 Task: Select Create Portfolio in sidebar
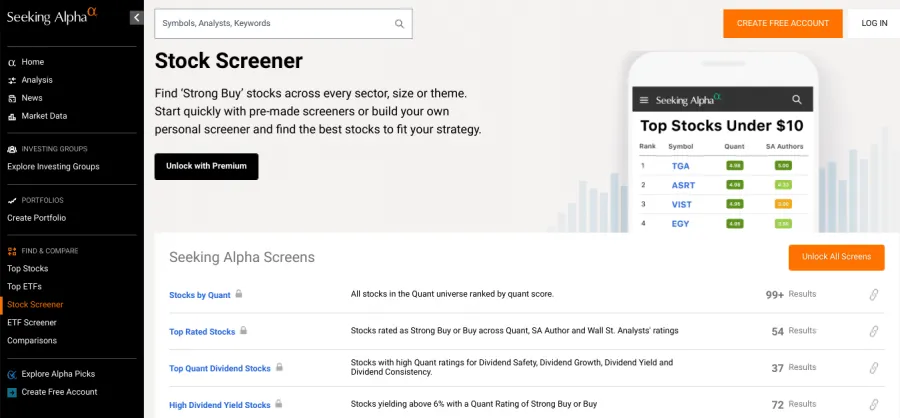pyautogui.click(x=37, y=218)
